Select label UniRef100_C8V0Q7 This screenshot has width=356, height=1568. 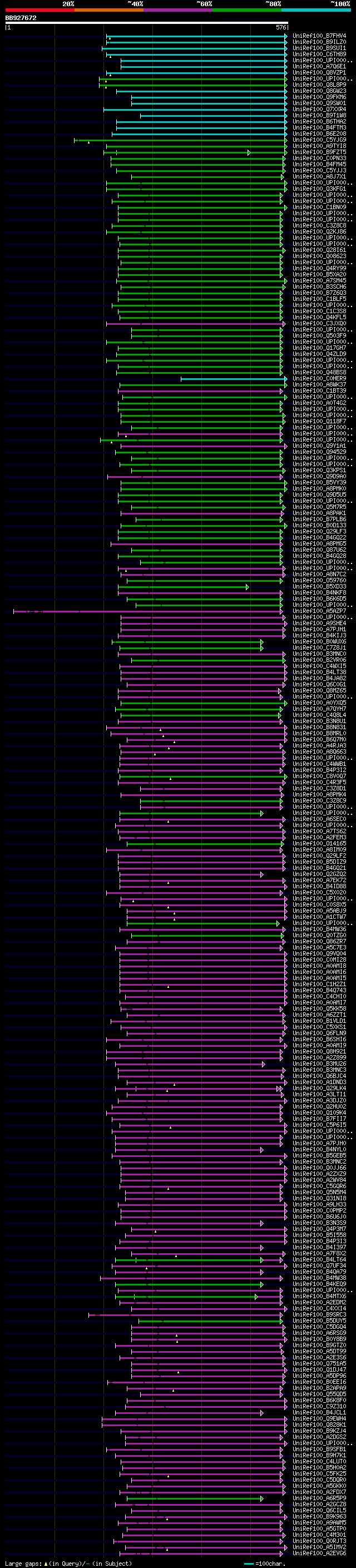319,776
